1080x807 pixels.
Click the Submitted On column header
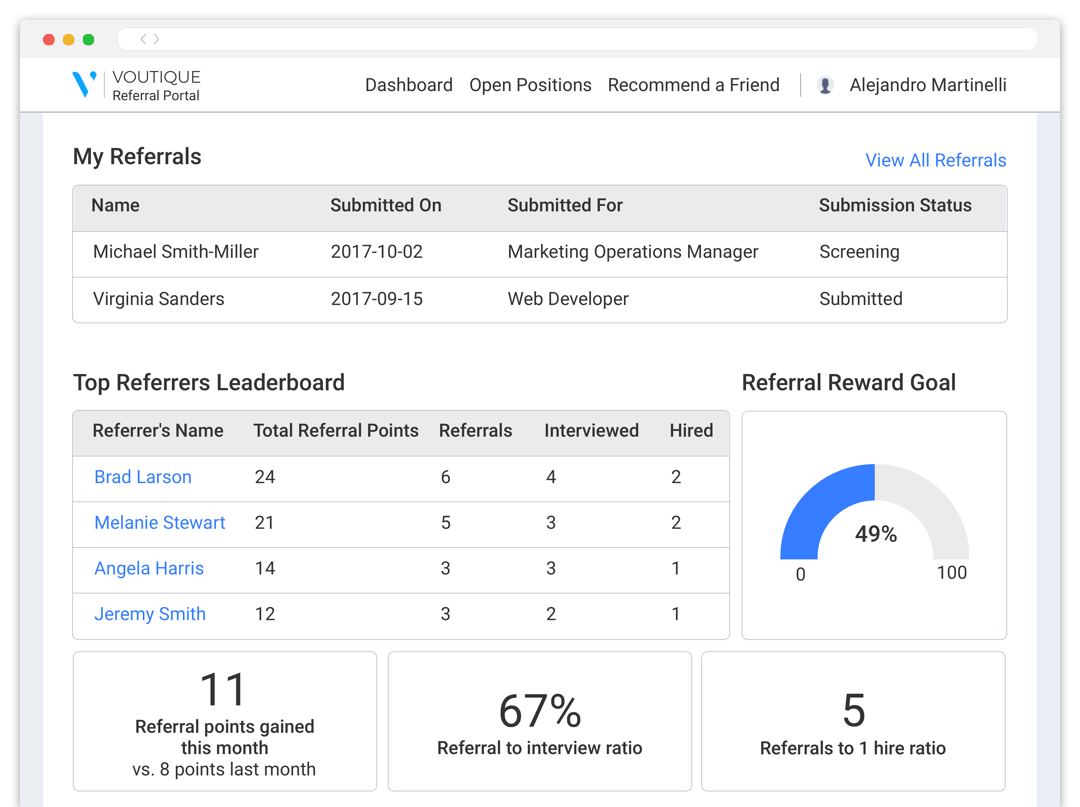coord(386,205)
